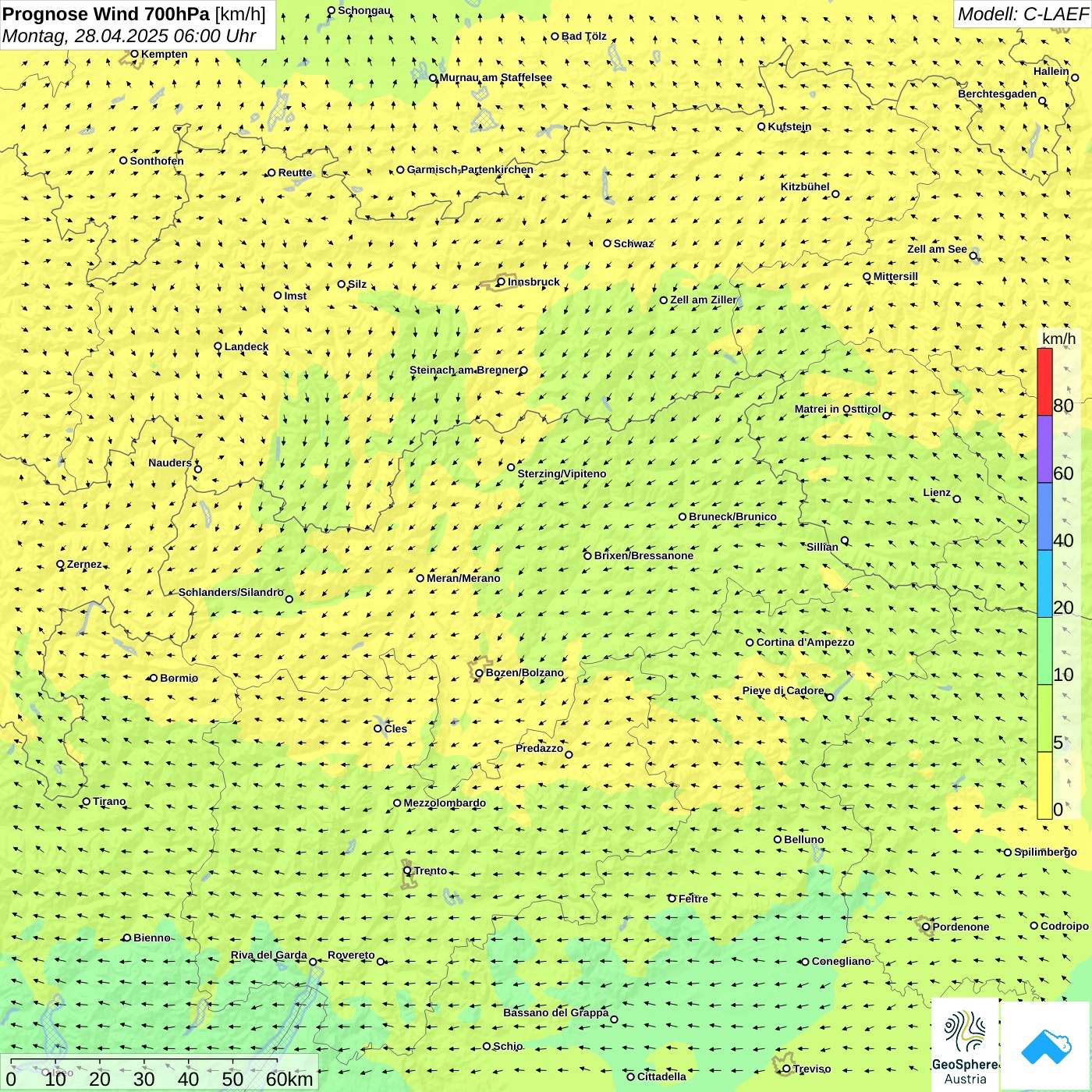Click the 'Brixen/Bressanone' label

tap(643, 555)
